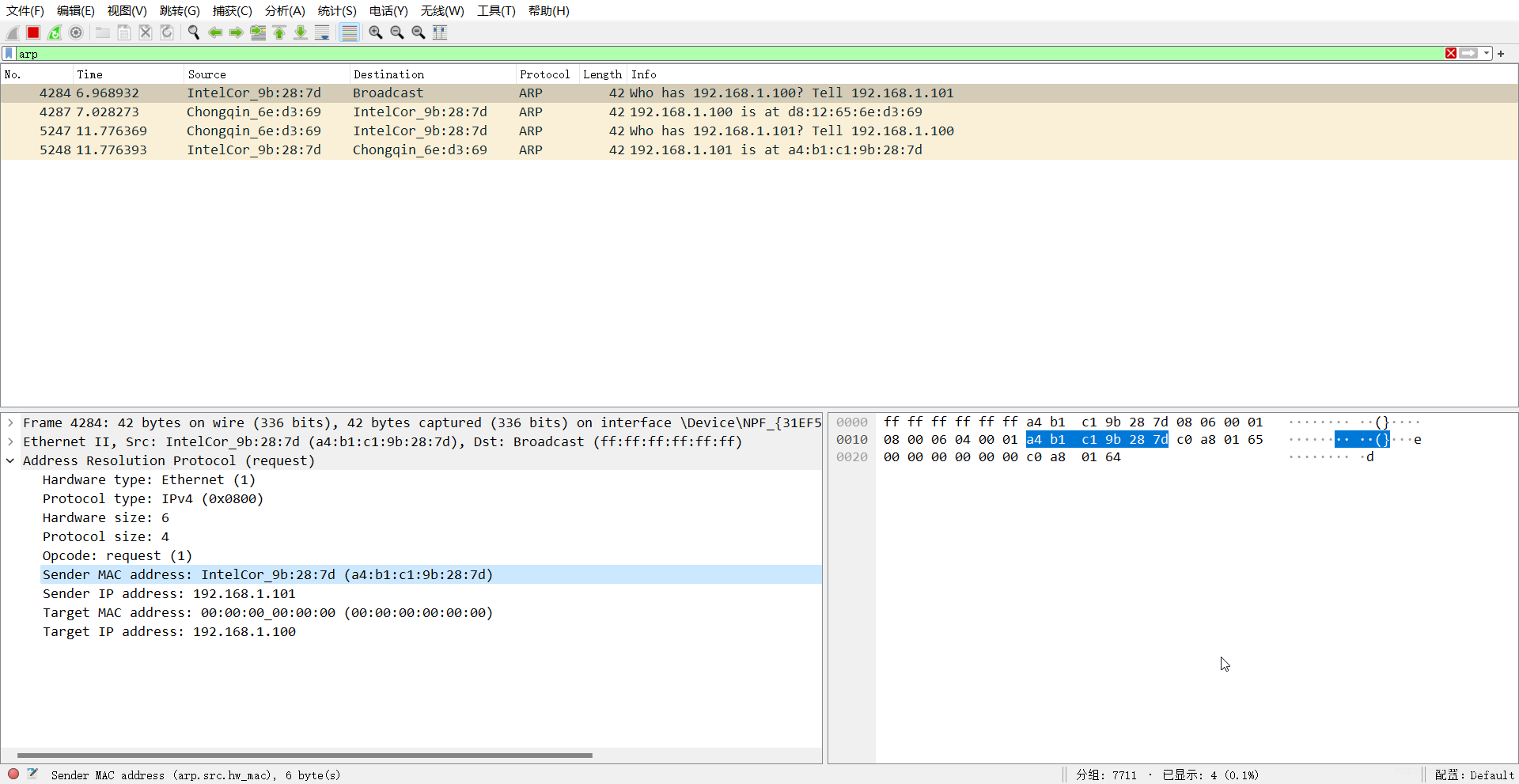Image resolution: width=1519 pixels, height=784 pixels.
Task: Open the recent display filters dropdown
Action: [1487, 53]
